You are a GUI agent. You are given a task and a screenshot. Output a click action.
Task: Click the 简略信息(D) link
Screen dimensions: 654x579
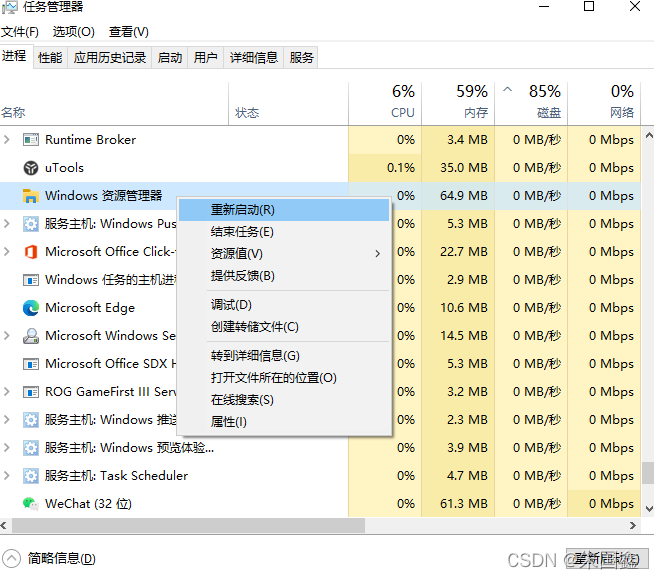[x=62, y=559]
